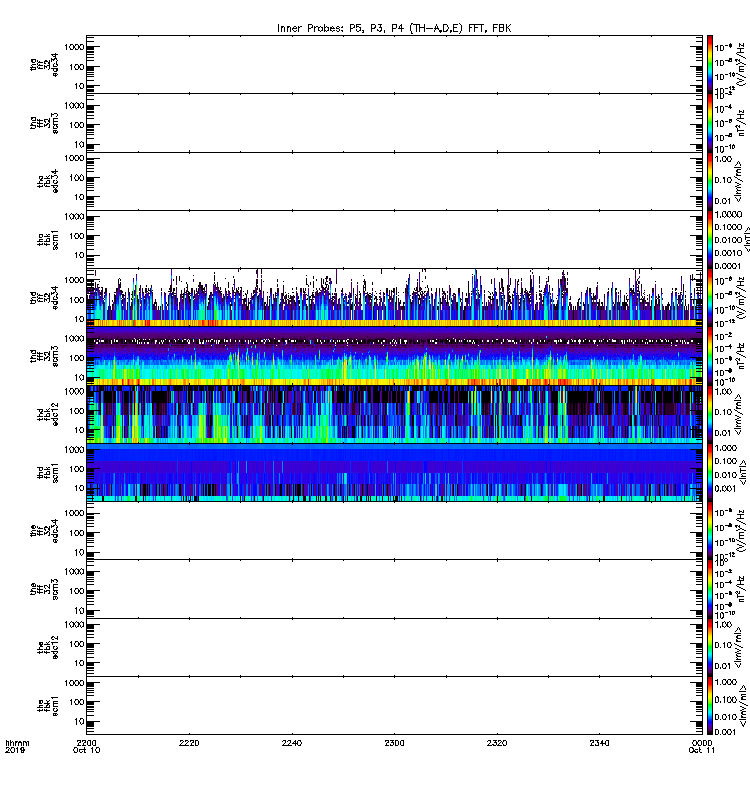Click the '2300' time axis label

coord(394,743)
